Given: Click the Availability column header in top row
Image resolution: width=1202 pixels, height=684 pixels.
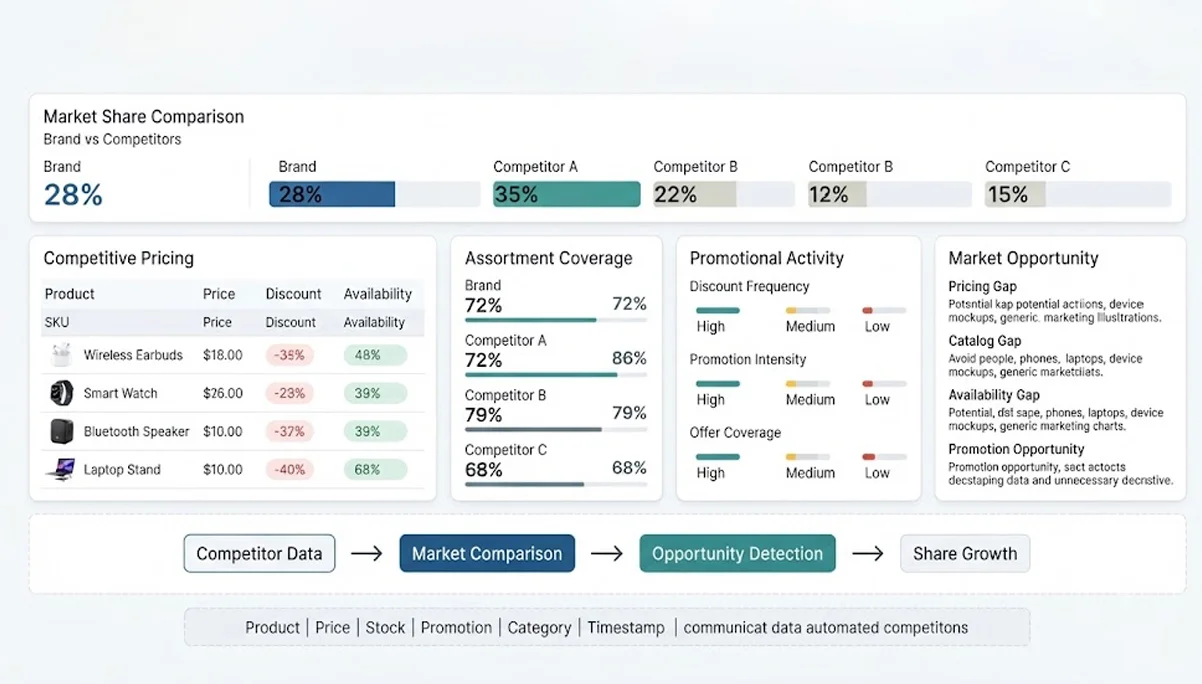Looking at the screenshot, I should click(x=378, y=294).
